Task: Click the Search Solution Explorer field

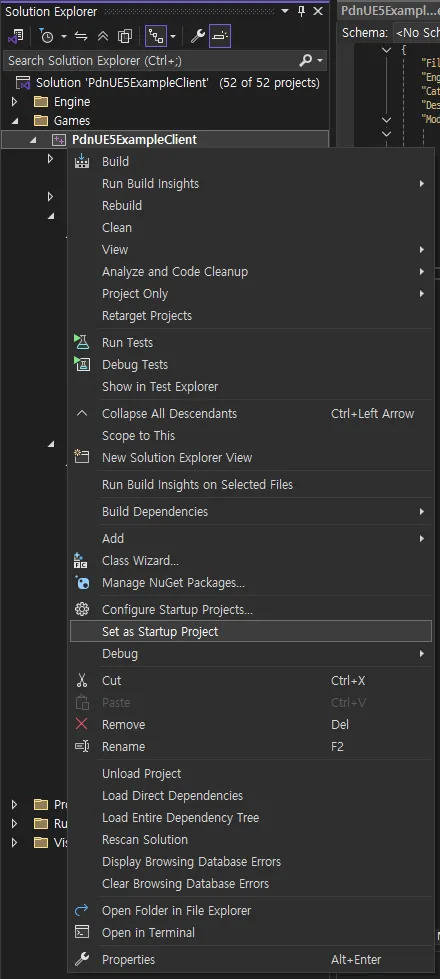Action: coord(150,61)
